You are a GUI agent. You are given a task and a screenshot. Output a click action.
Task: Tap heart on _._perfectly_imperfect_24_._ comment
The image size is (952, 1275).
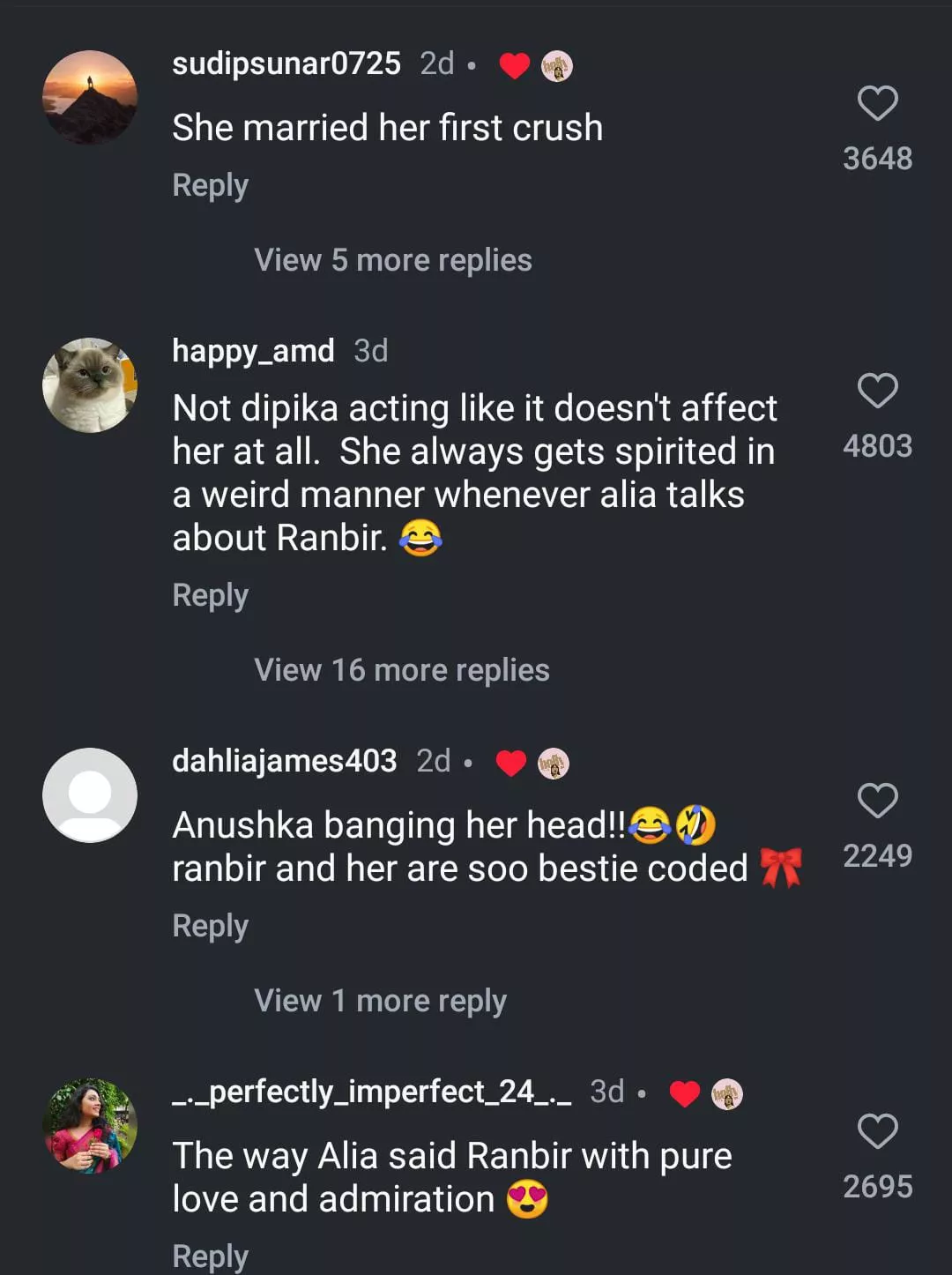point(877,1131)
